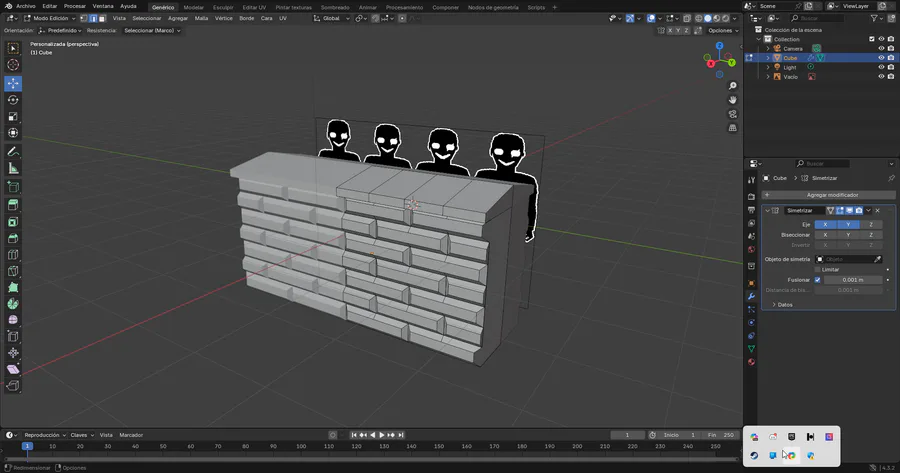Click the Fin frame 250 field
The height and width of the screenshot is (473, 900).
721,435
